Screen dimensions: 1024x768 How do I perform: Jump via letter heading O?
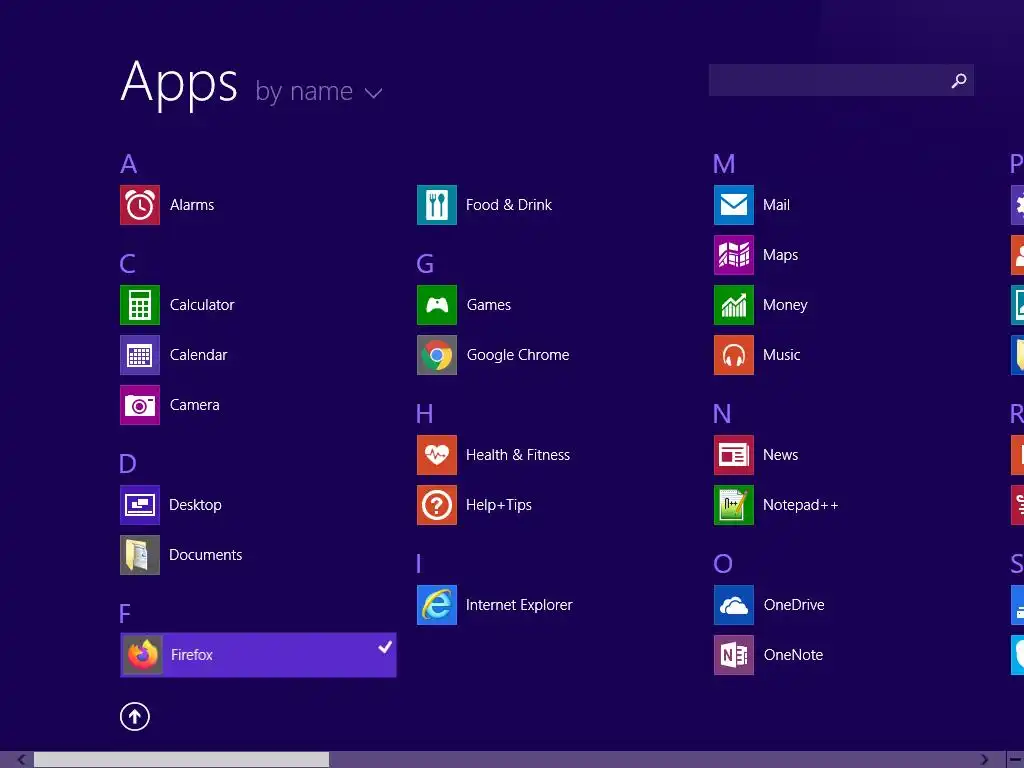tap(723, 564)
